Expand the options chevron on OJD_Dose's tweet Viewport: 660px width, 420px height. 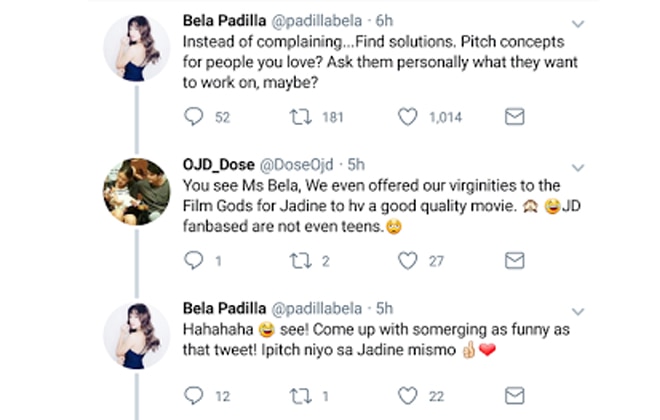tap(578, 168)
